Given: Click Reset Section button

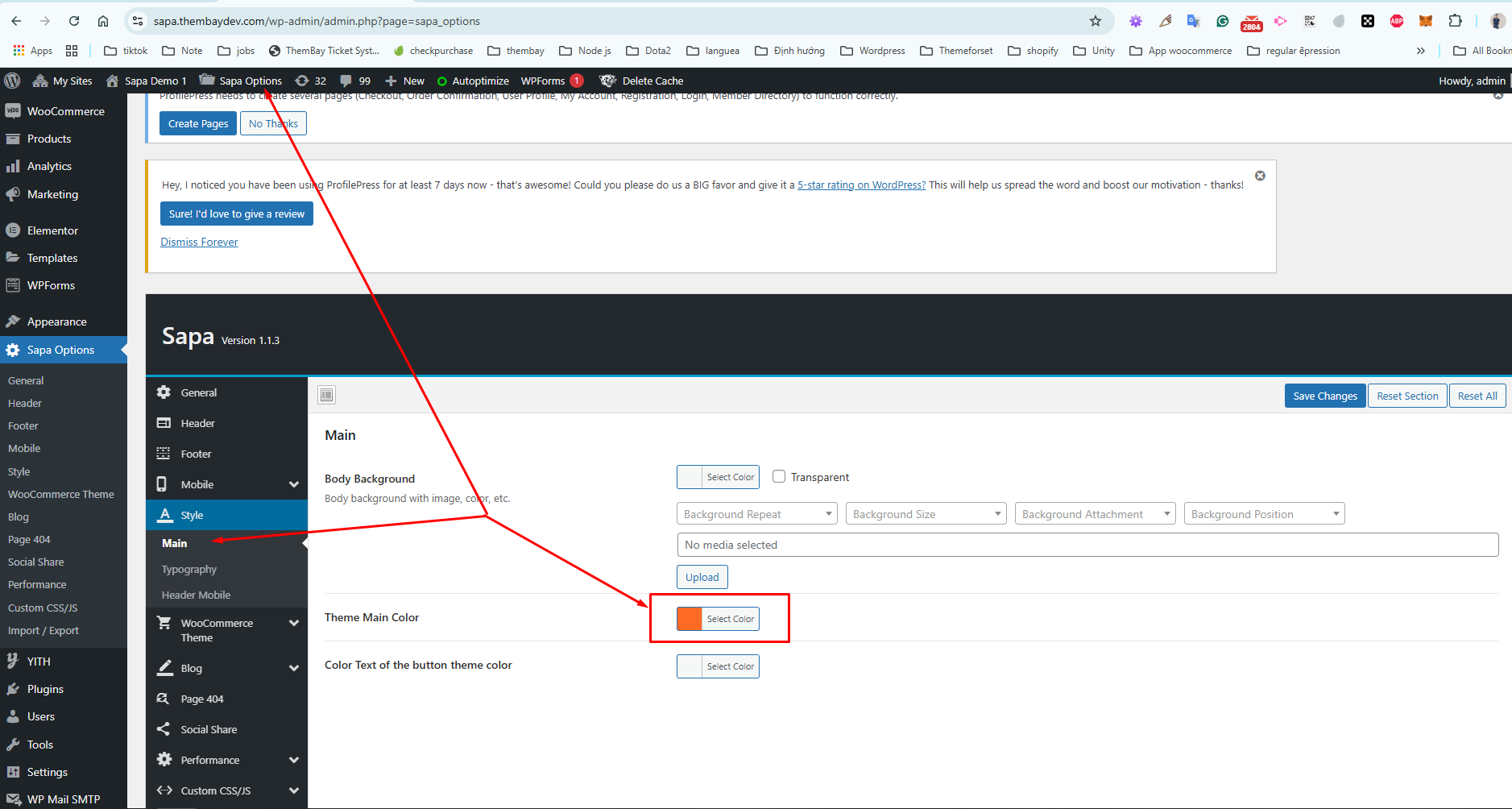Looking at the screenshot, I should click(1407, 396).
